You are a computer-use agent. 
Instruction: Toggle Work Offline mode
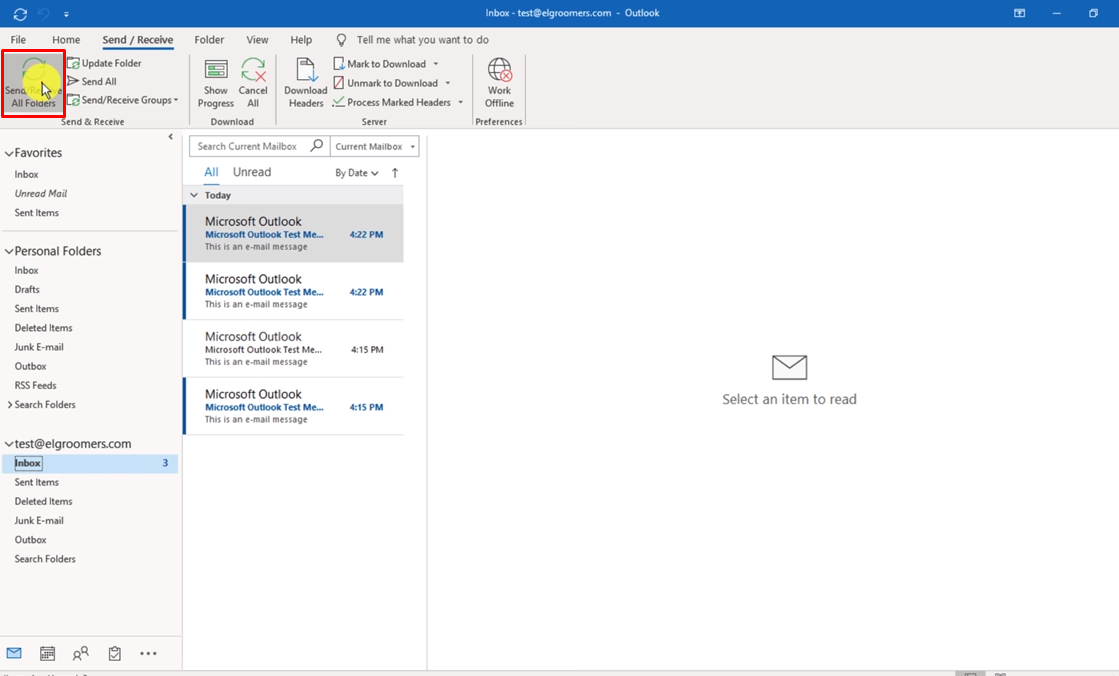click(500, 84)
